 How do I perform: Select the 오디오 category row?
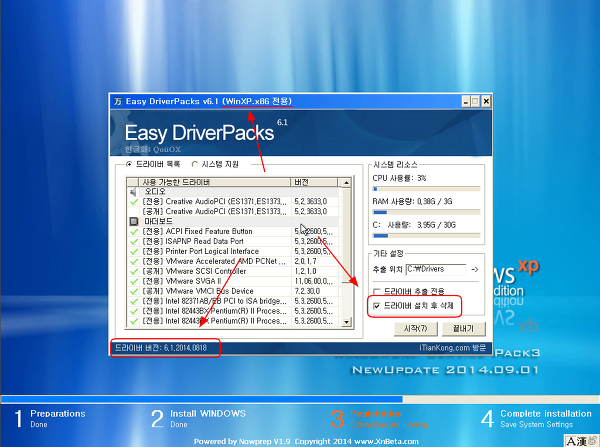point(233,191)
